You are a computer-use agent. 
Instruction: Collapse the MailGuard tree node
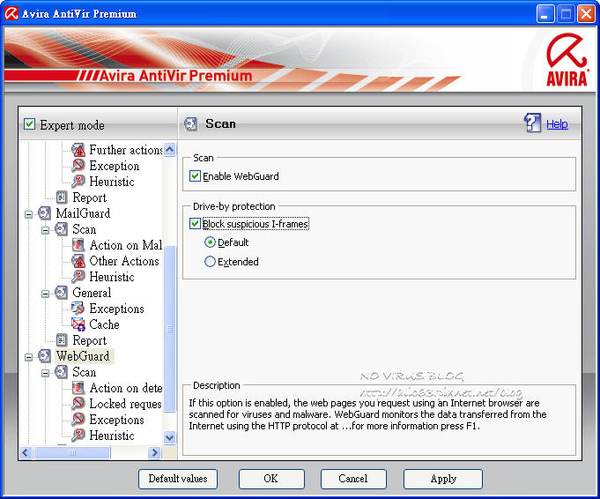(x=29, y=214)
